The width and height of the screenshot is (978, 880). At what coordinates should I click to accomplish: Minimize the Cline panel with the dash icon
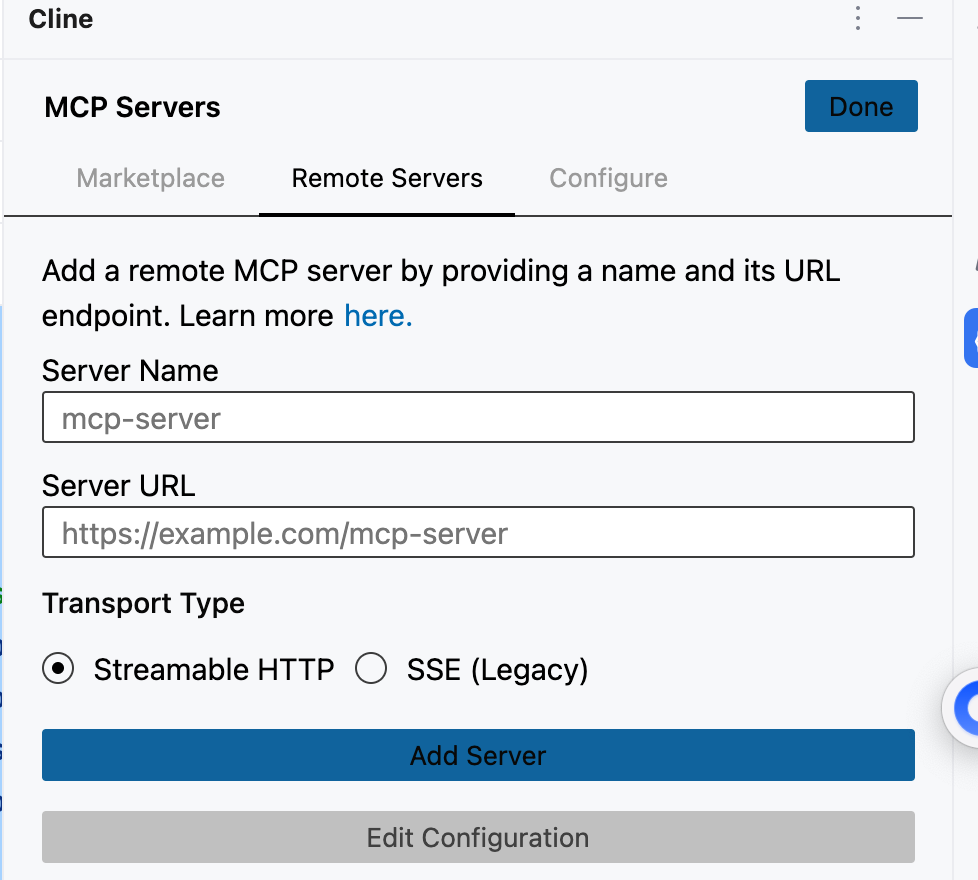[909, 19]
